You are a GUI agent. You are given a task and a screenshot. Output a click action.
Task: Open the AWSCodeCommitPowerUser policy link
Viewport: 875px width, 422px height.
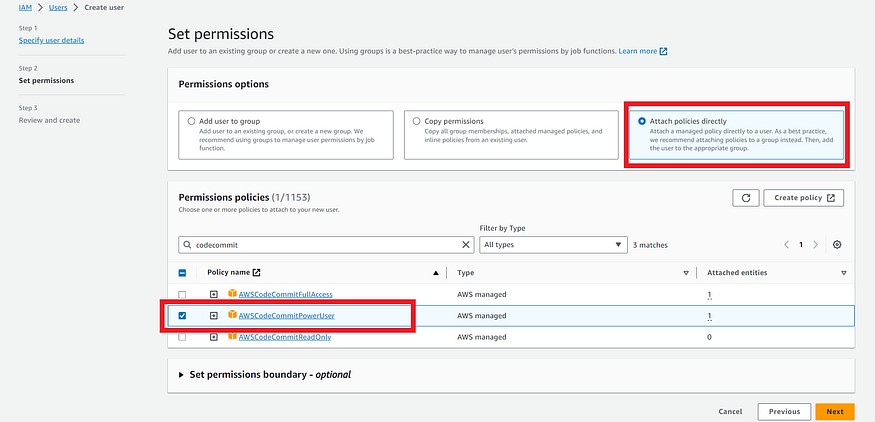click(x=286, y=315)
